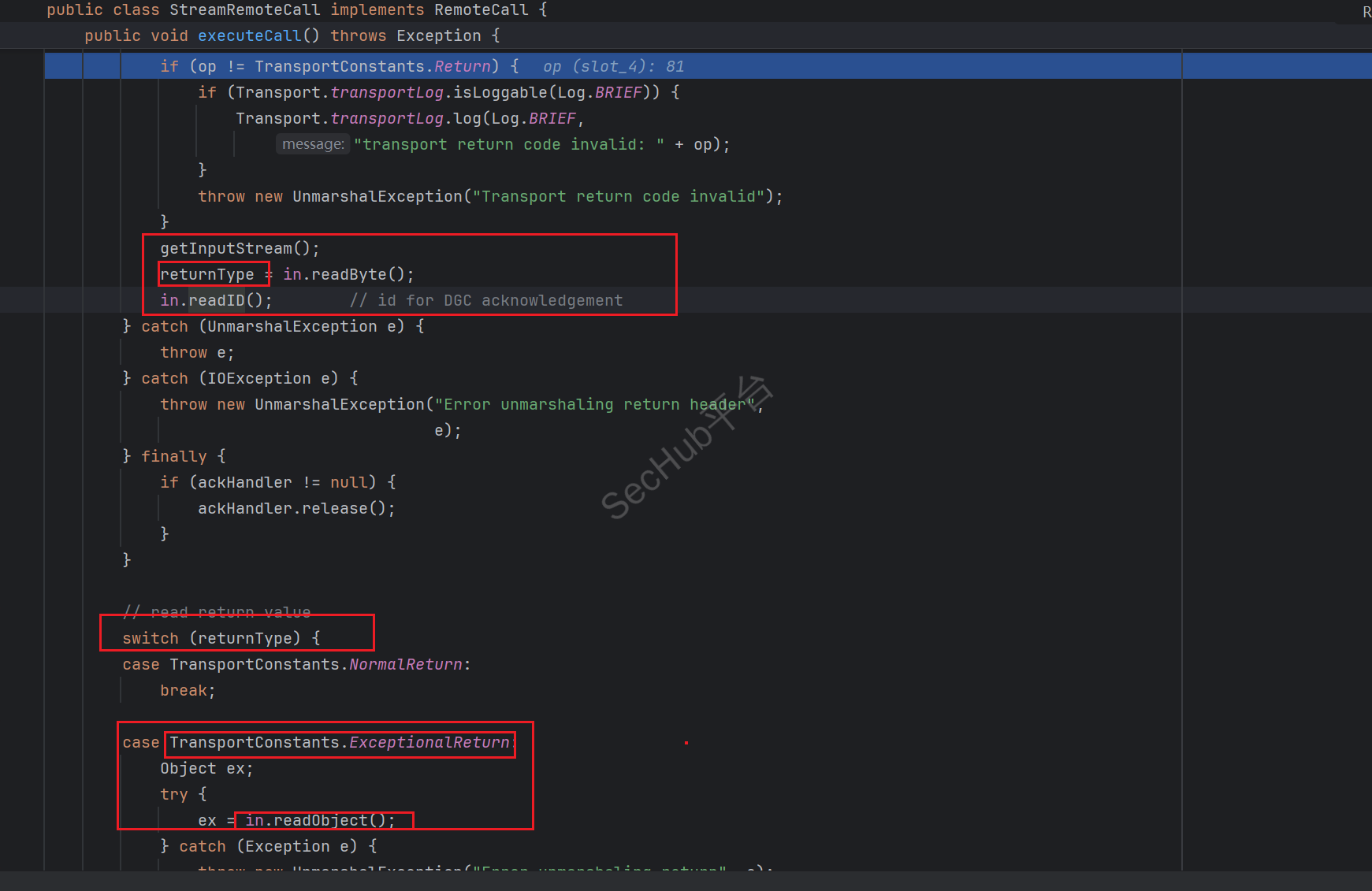Viewport: 1372px width, 891px height.
Task: Click the in.readID() method call
Action: (216, 301)
